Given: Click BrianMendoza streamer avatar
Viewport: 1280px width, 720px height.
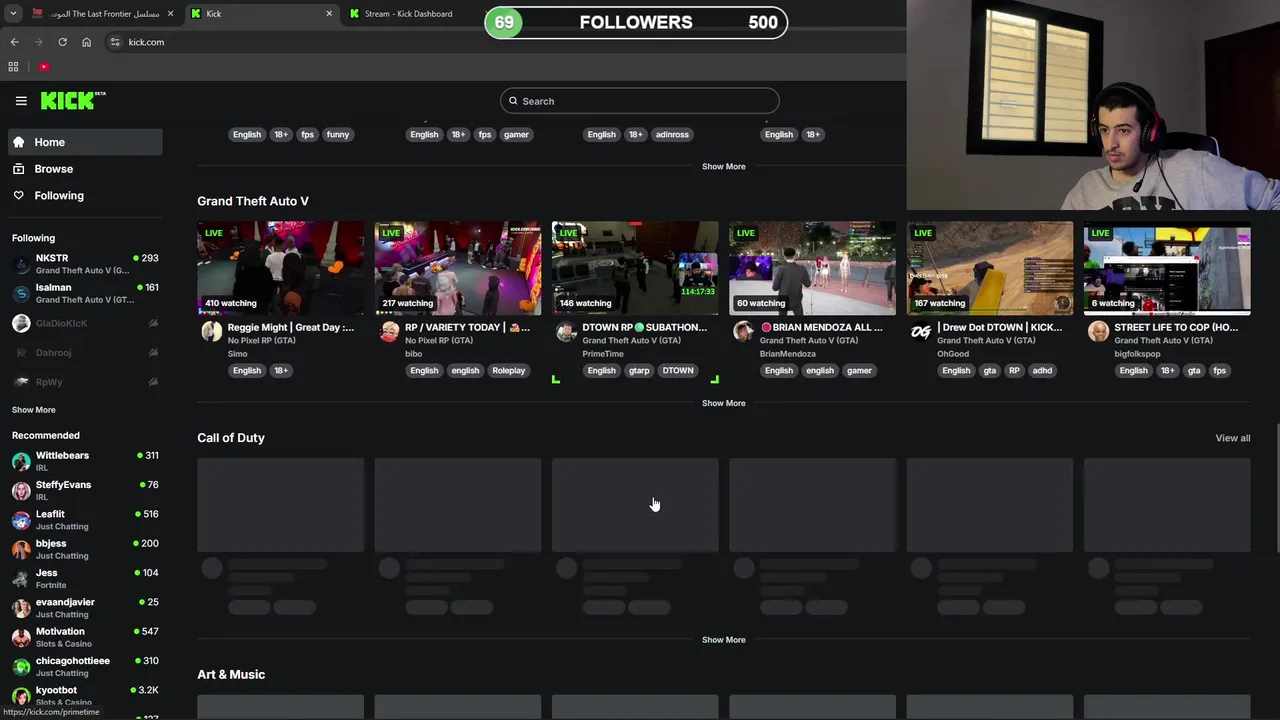Looking at the screenshot, I should click(x=743, y=332).
